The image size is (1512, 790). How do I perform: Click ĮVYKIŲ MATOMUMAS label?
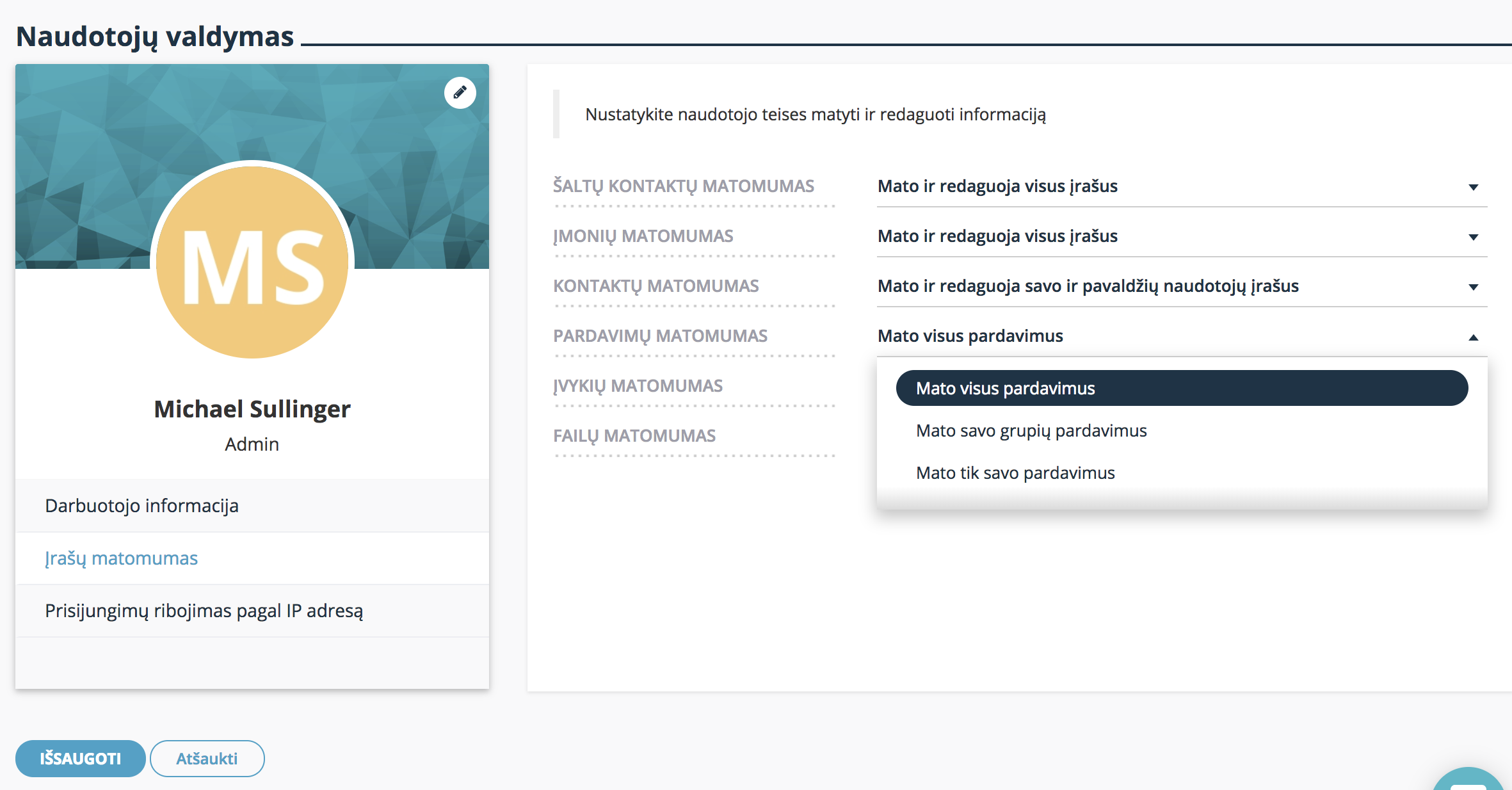pyautogui.click(x=638, y=386)
